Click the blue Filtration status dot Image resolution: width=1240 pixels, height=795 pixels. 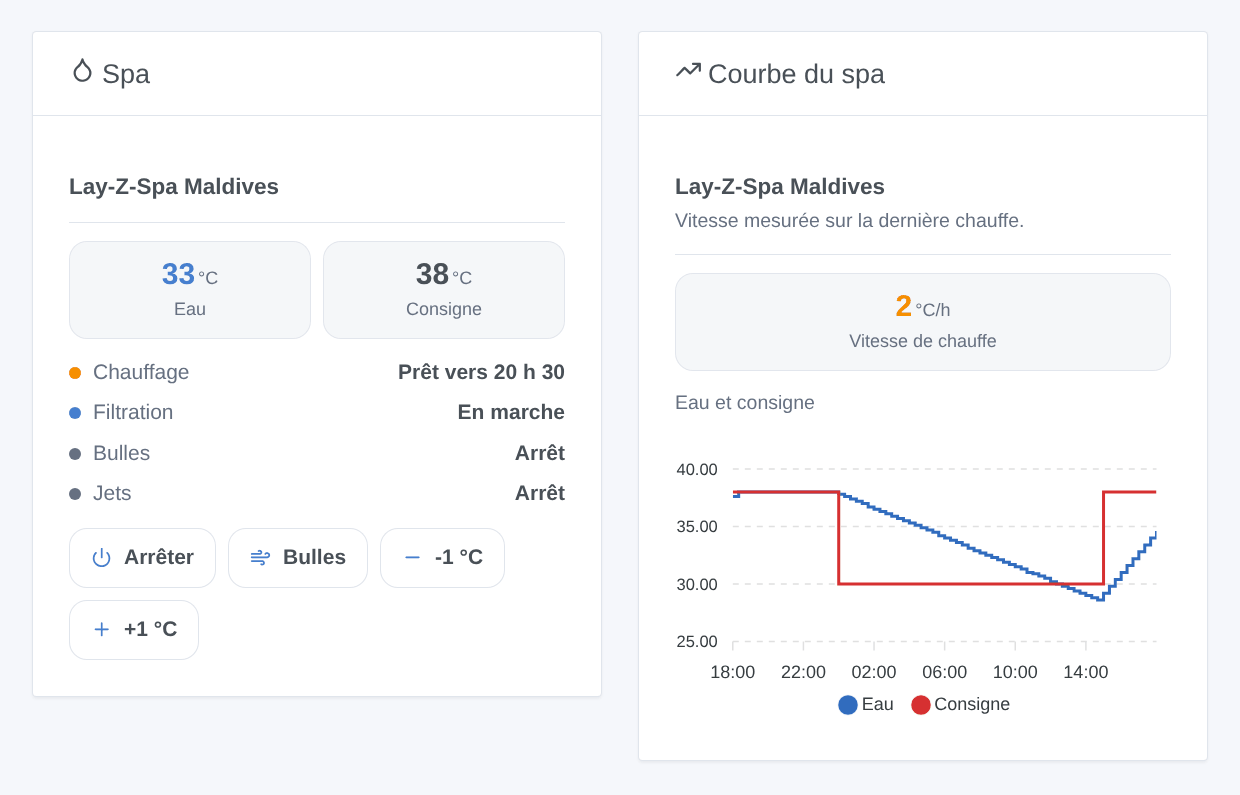75,413
